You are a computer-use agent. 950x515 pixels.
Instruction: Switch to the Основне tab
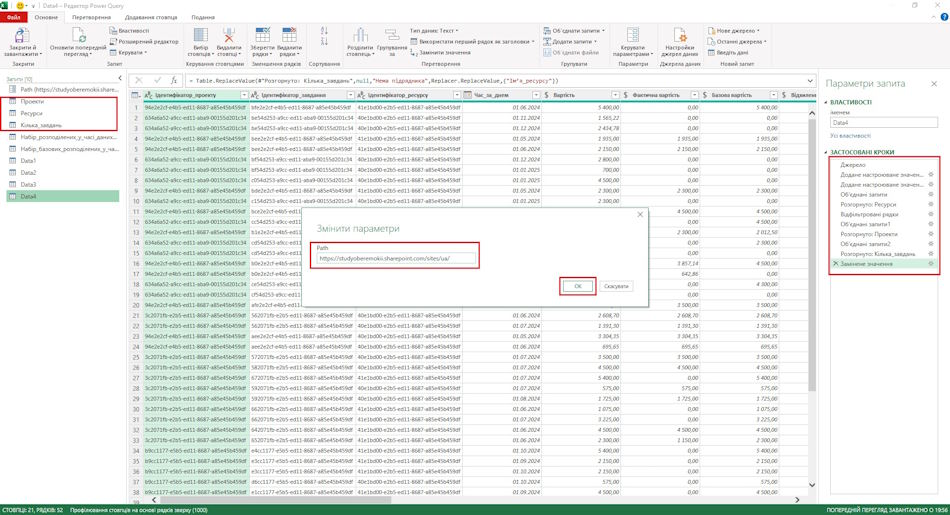click(x=46, y=18)
